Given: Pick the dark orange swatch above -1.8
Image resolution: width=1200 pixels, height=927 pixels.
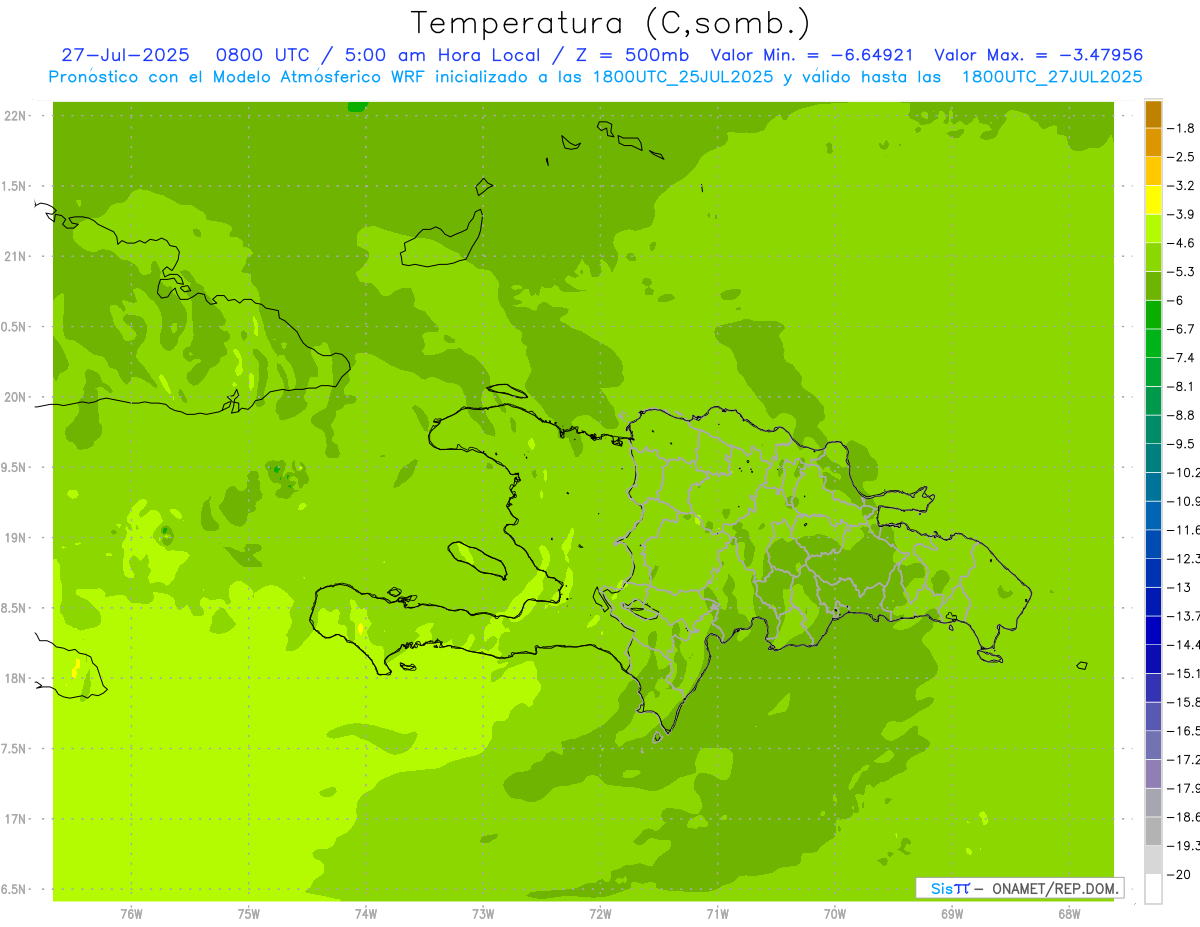Looking at the screenshot, I should (1153, 114).
